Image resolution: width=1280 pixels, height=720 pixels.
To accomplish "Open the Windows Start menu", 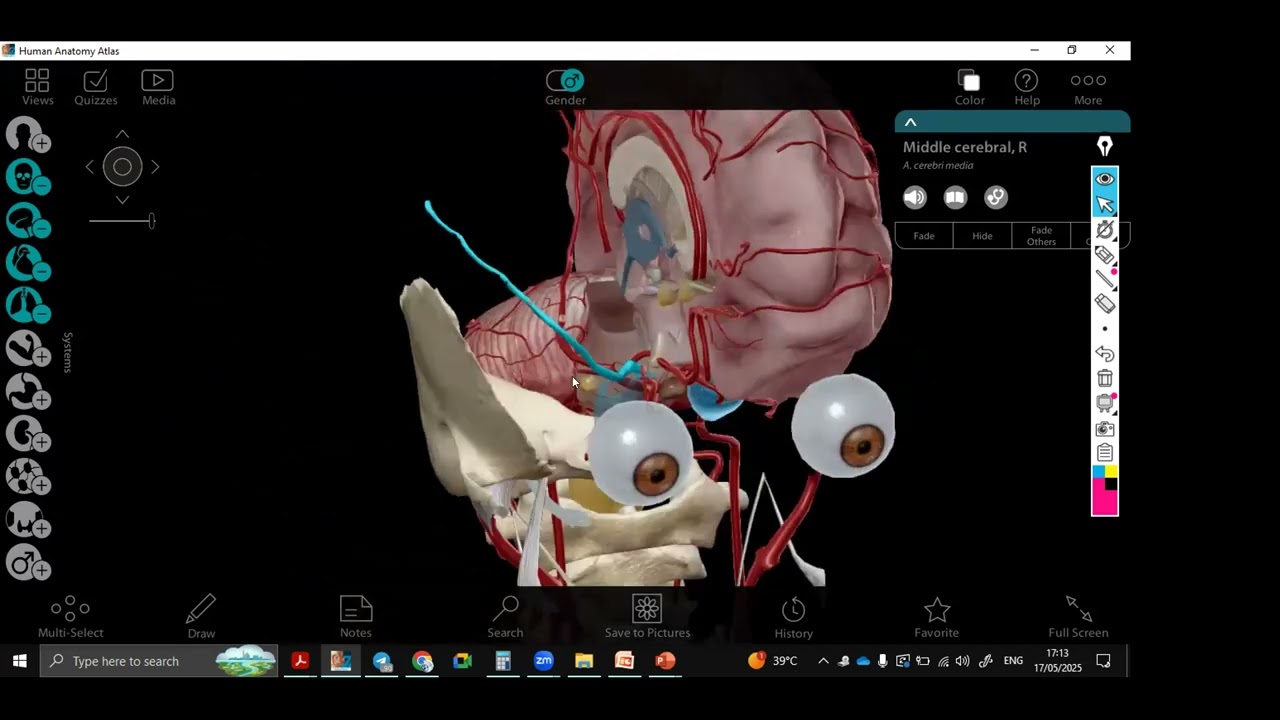I will coord(19,661).
